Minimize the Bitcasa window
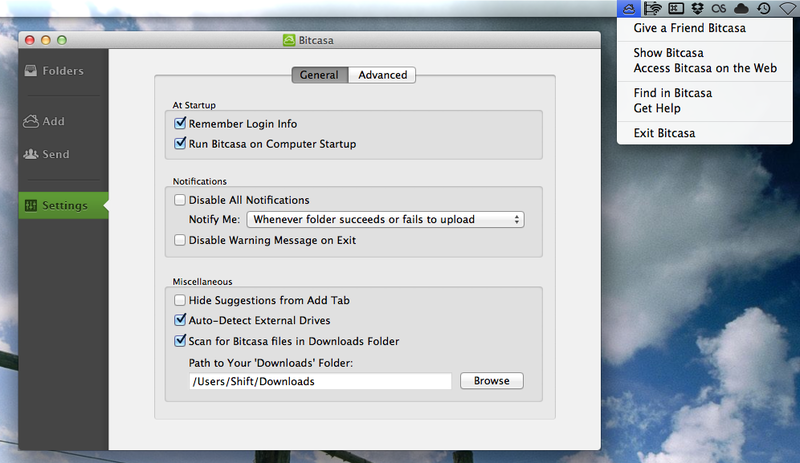This screenshot has width=800, height=463. point(46,40)
